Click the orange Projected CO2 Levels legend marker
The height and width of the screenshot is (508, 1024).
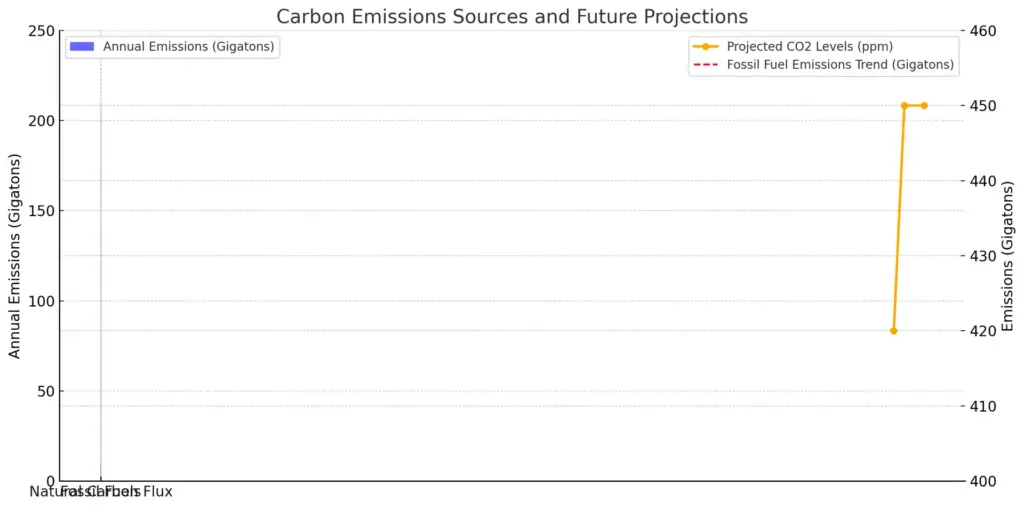pyautogui.click(x=706, y=47)
